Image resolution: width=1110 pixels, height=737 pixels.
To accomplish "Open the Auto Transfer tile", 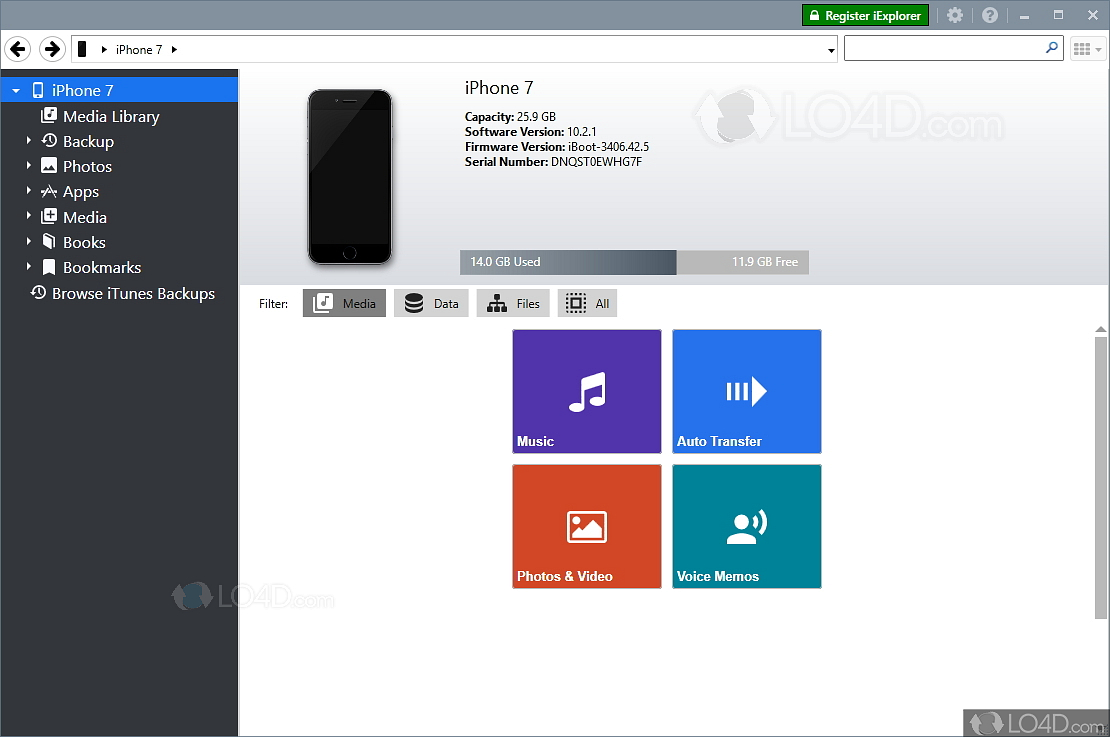I will coord(746,391).
